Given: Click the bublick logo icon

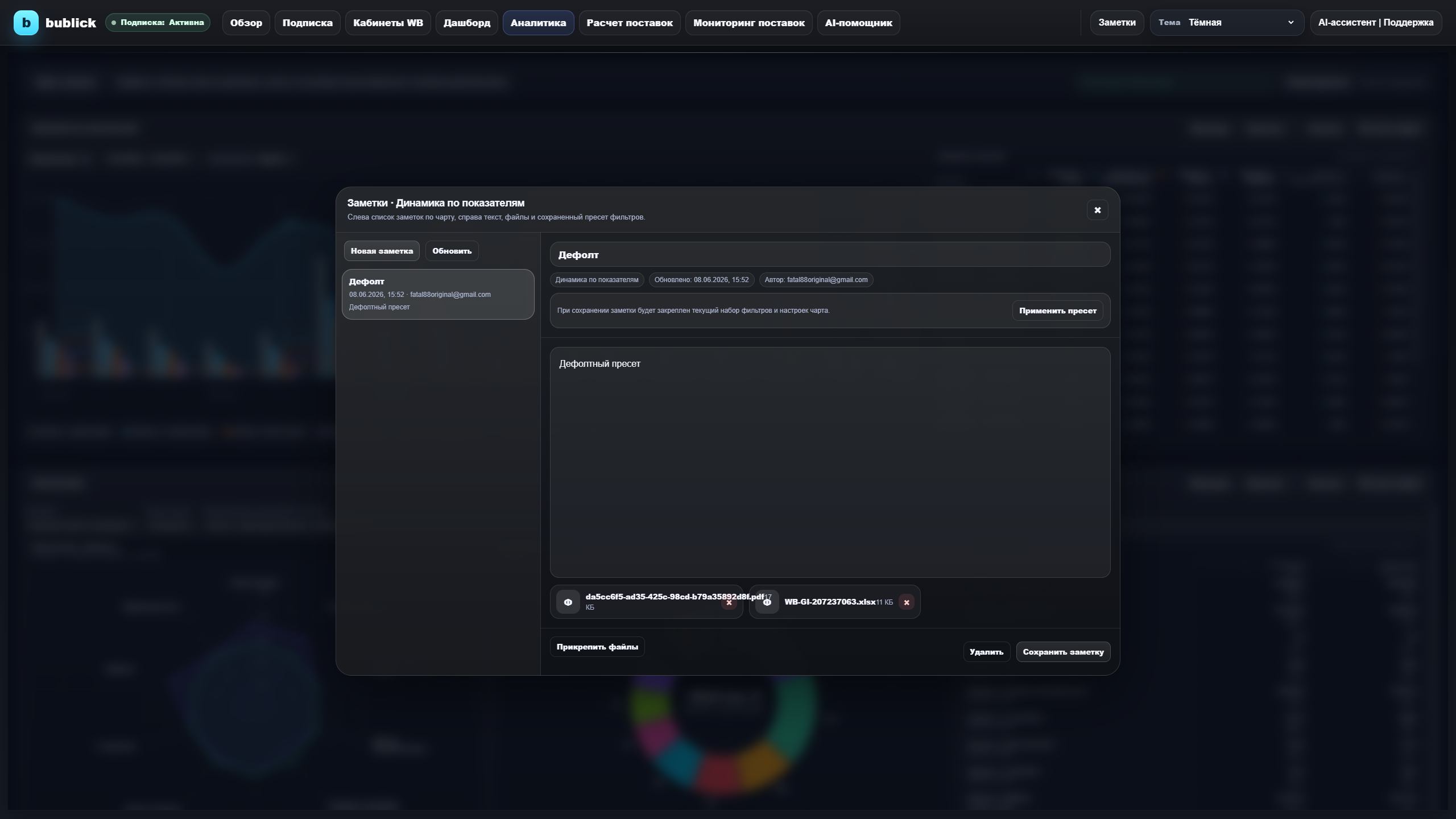Looking at the screenshot, I should click(x=26, y=23).
